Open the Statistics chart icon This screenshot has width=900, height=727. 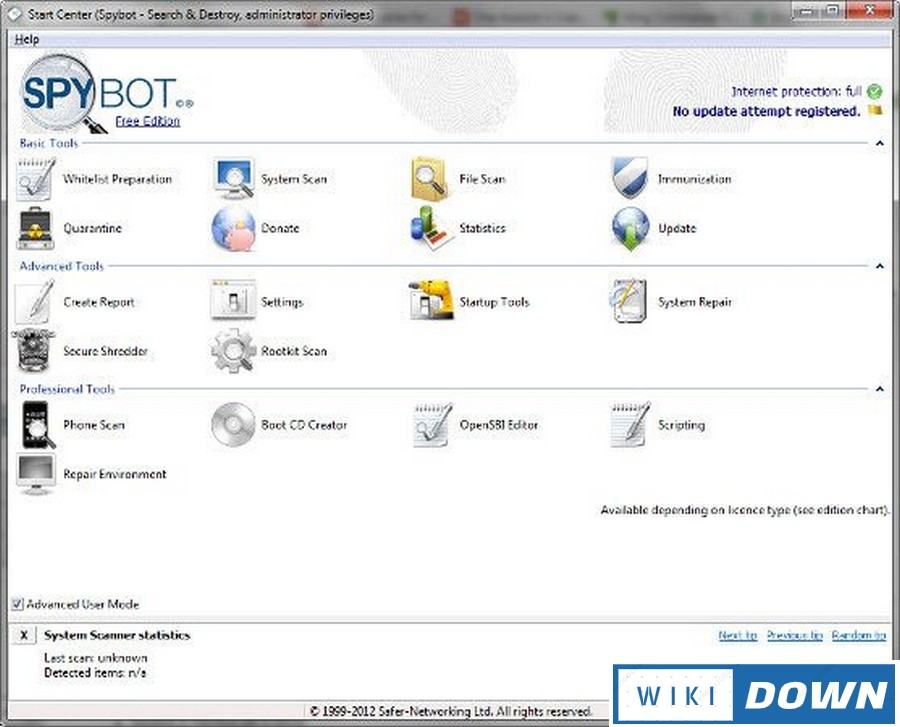click(x=432, y=228)
